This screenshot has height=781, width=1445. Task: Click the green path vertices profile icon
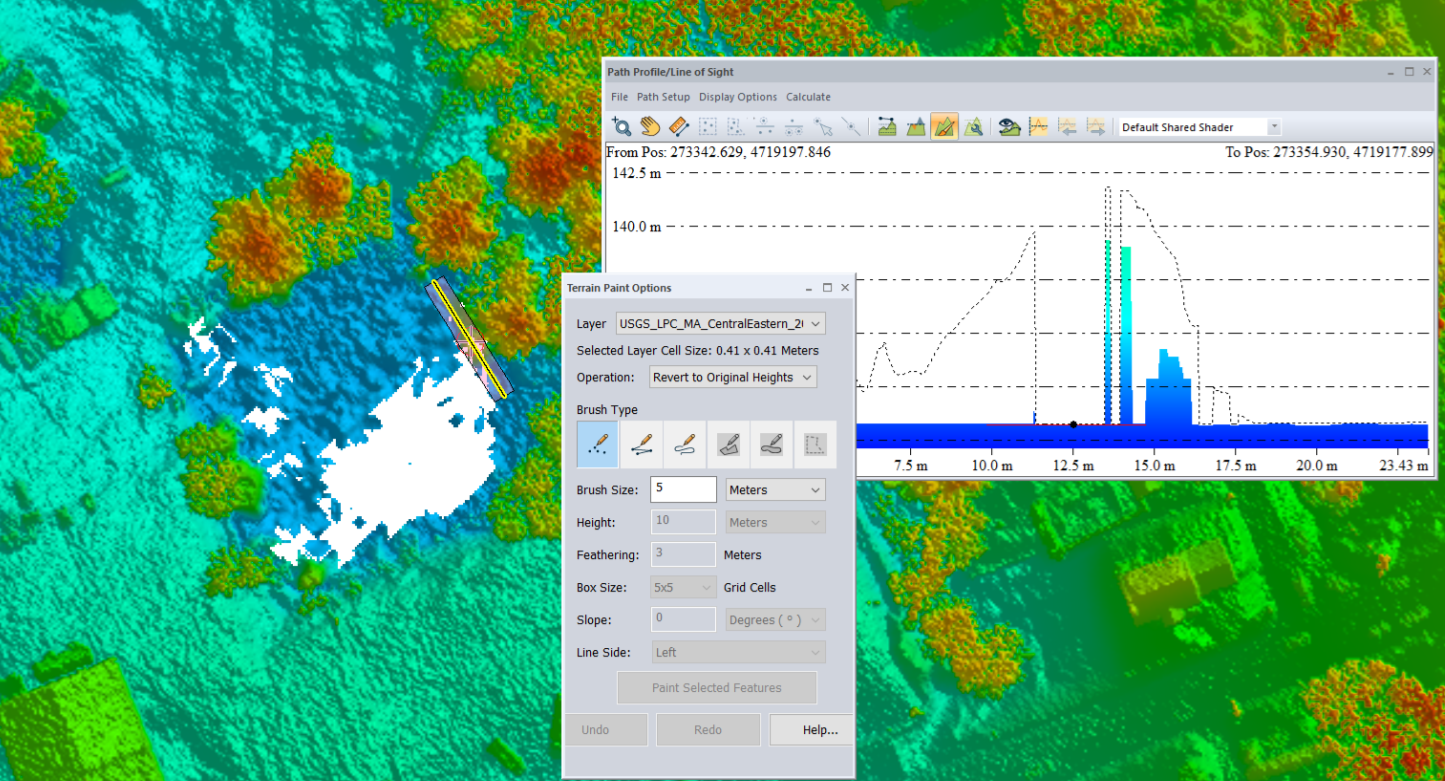click(x=886, y=127)
